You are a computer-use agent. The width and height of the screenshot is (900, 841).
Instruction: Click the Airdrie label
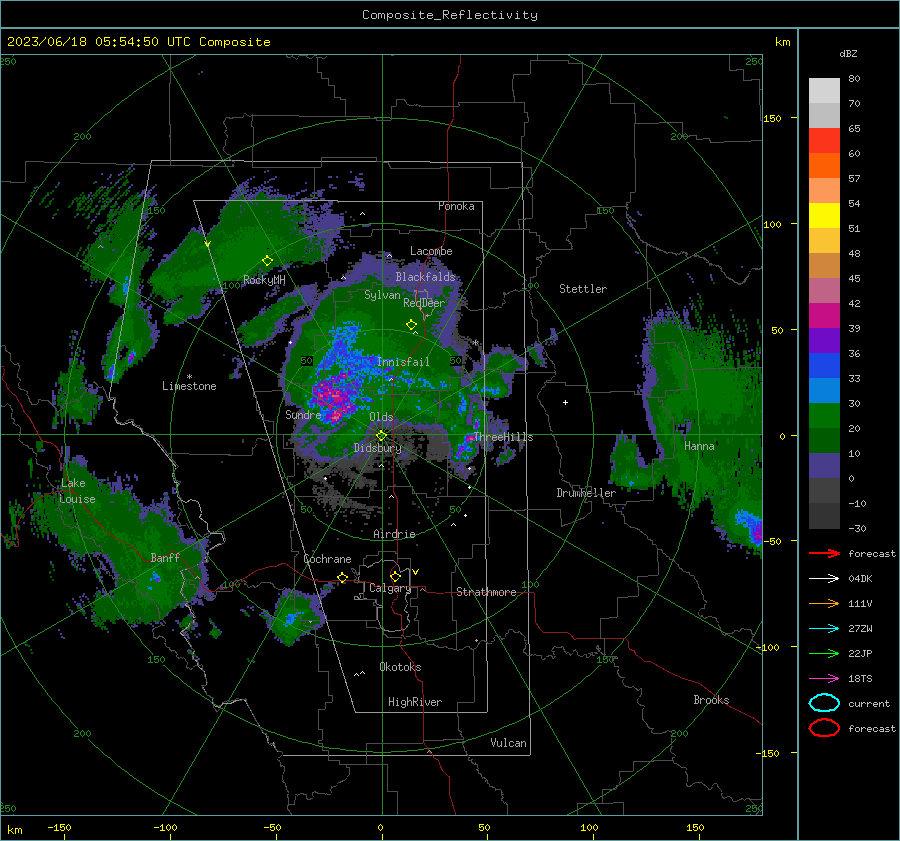point(394,534)
